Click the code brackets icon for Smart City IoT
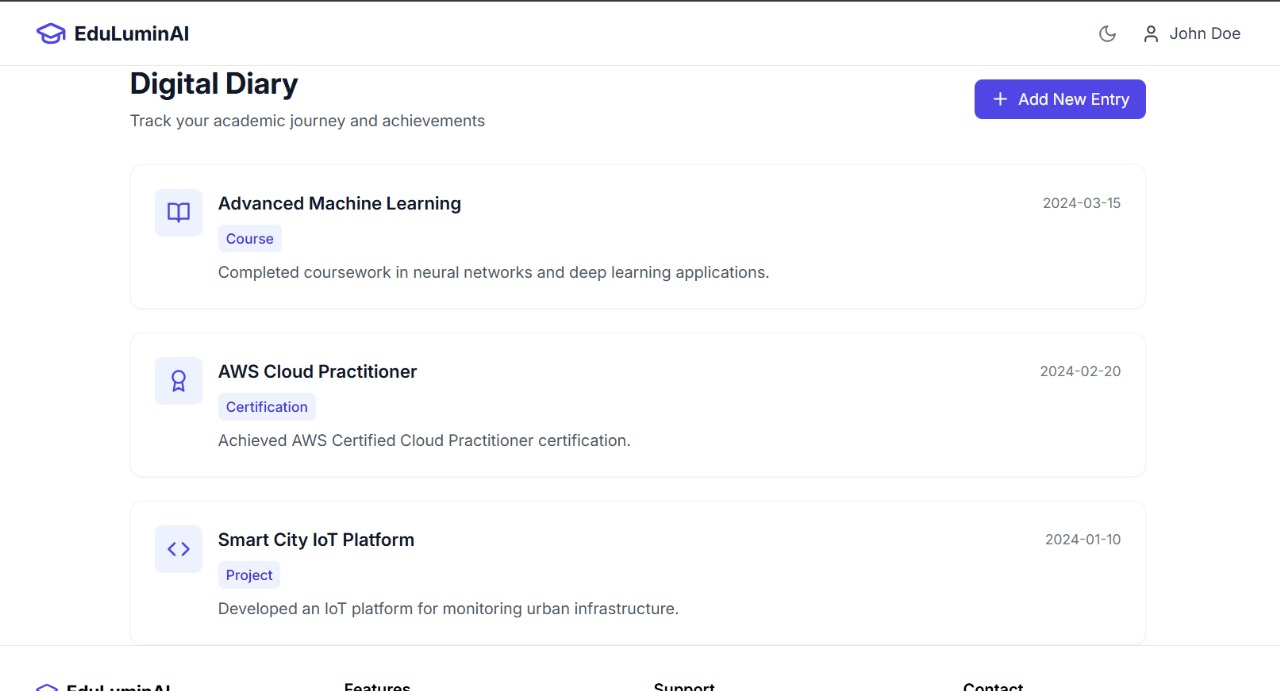 point(179,549)
